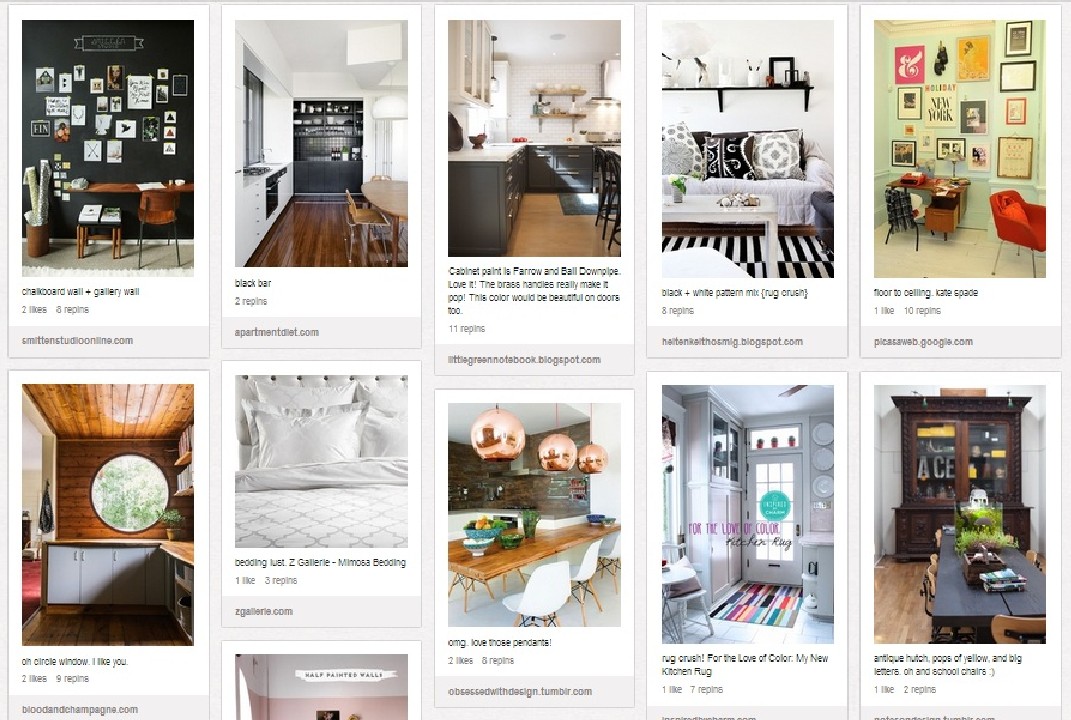Open the chalkboard wall gallery pin image

pos(108,148)
